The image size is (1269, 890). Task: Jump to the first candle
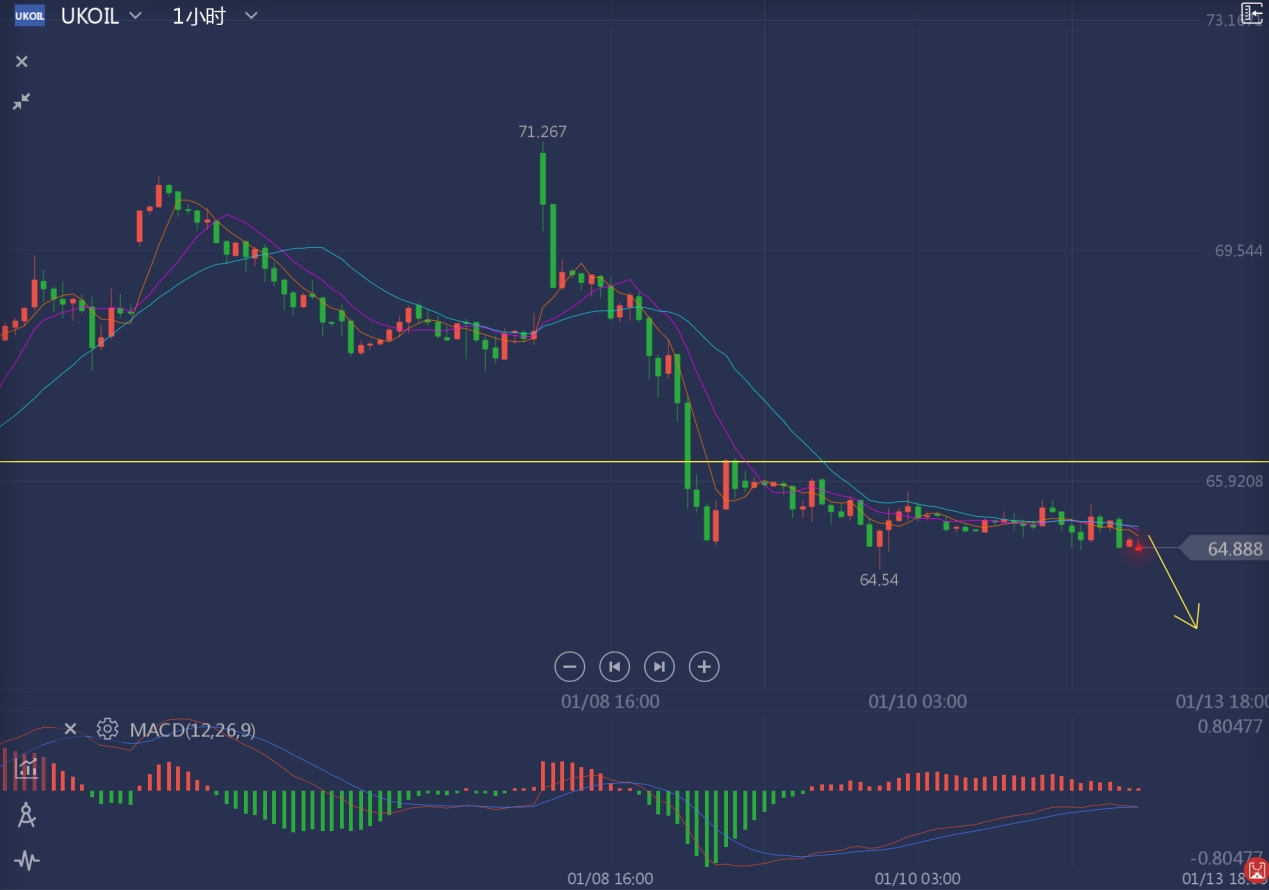coord(614,666)
